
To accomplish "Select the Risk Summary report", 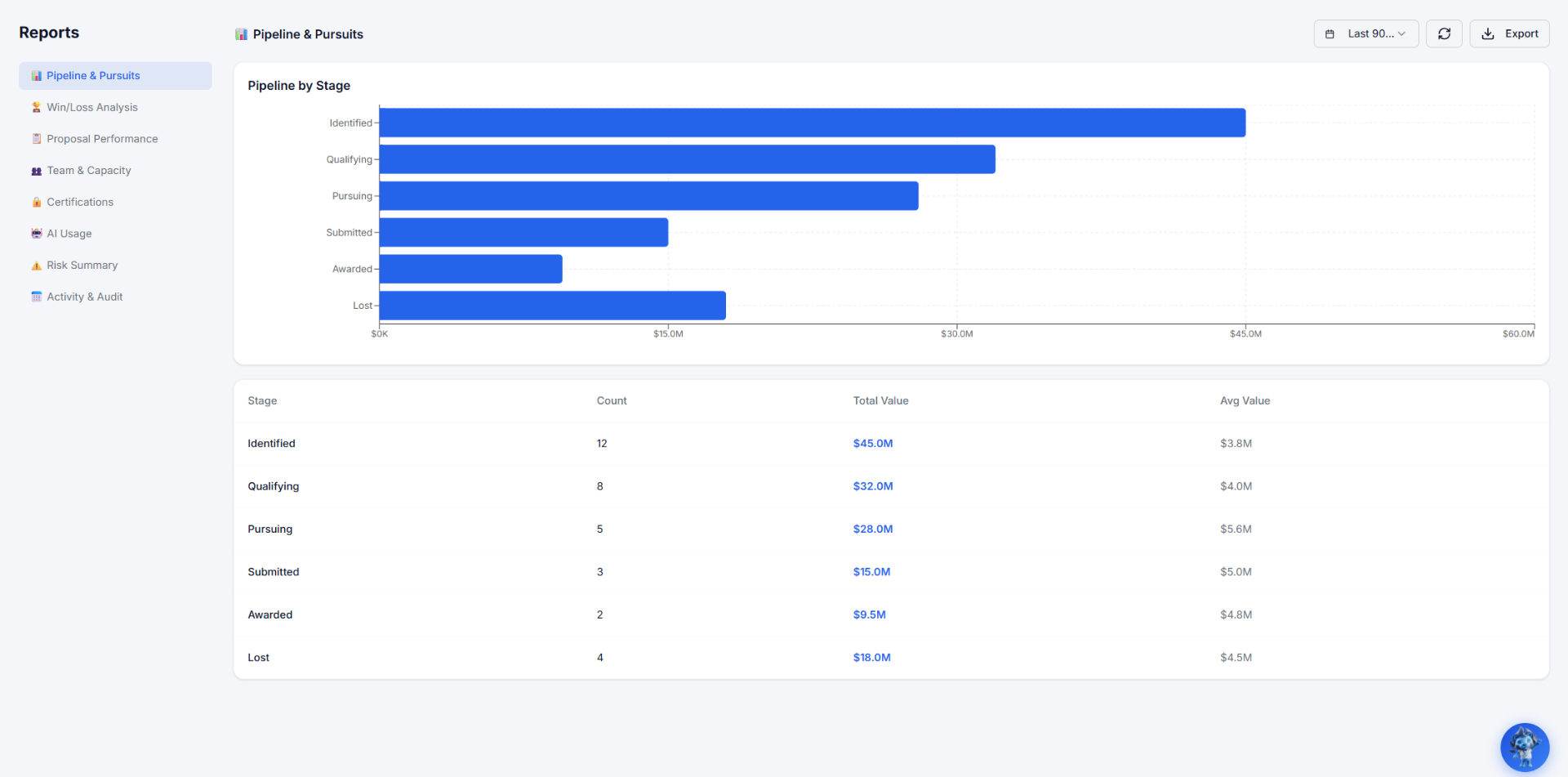I will [115, 266].
